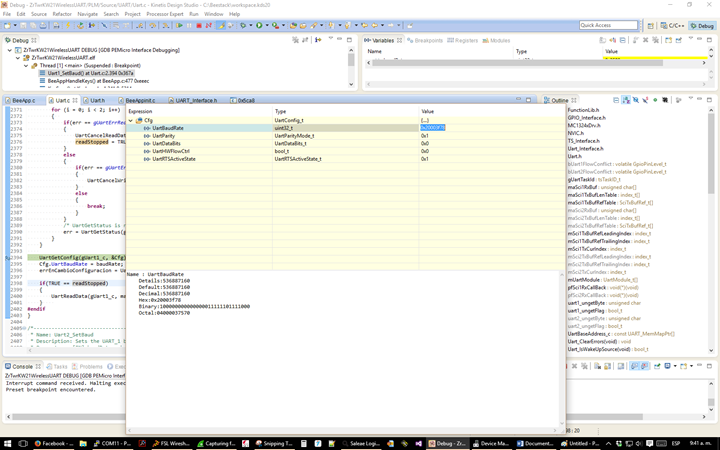Open dropdown arrow next to New icon

tap(15, 26)
